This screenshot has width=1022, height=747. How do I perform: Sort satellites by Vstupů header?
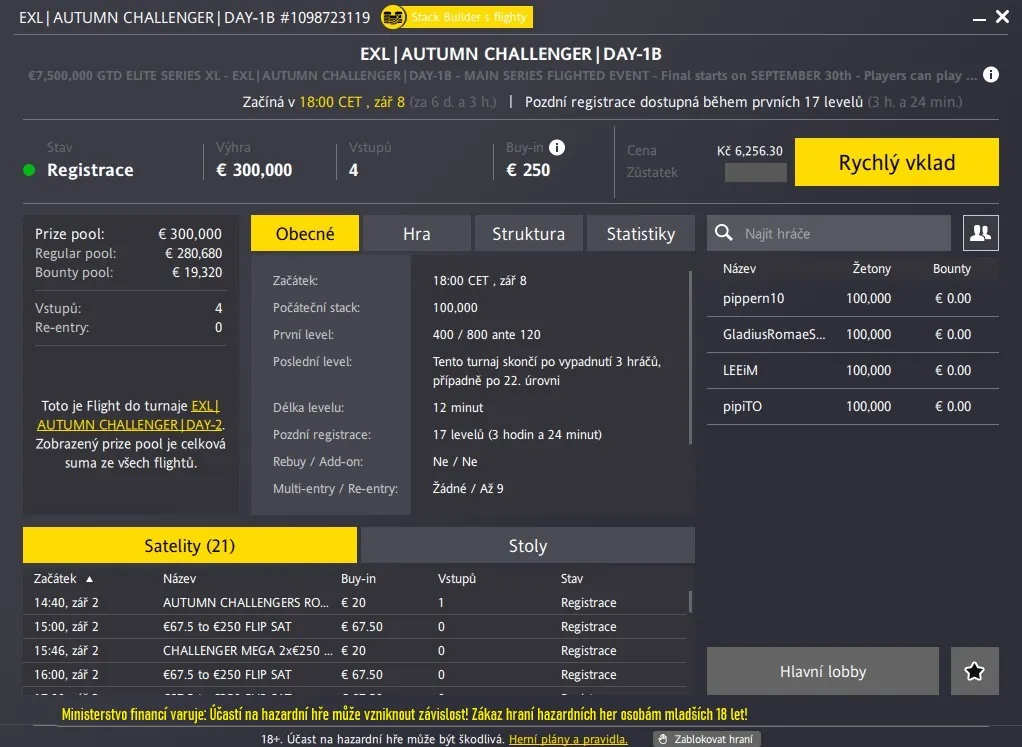(x=456, y=579)
